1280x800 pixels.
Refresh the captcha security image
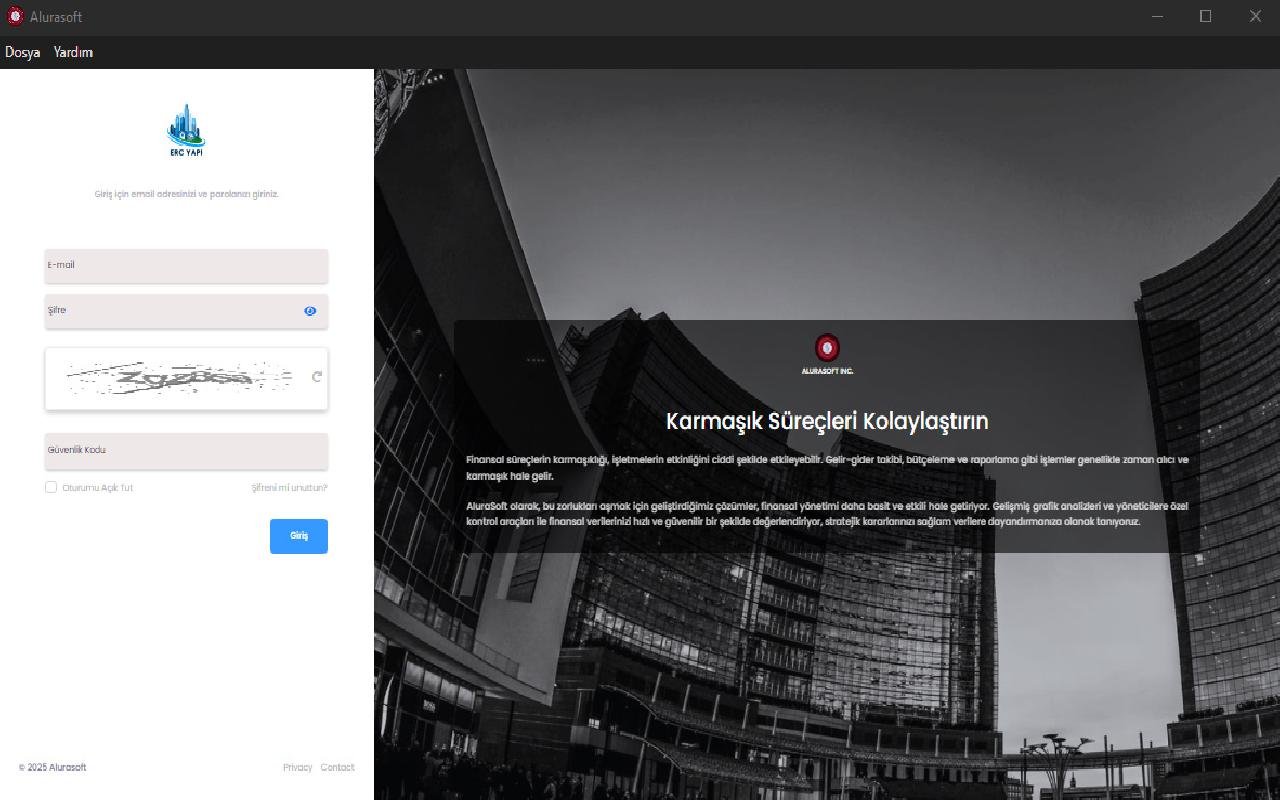point(317,377)
